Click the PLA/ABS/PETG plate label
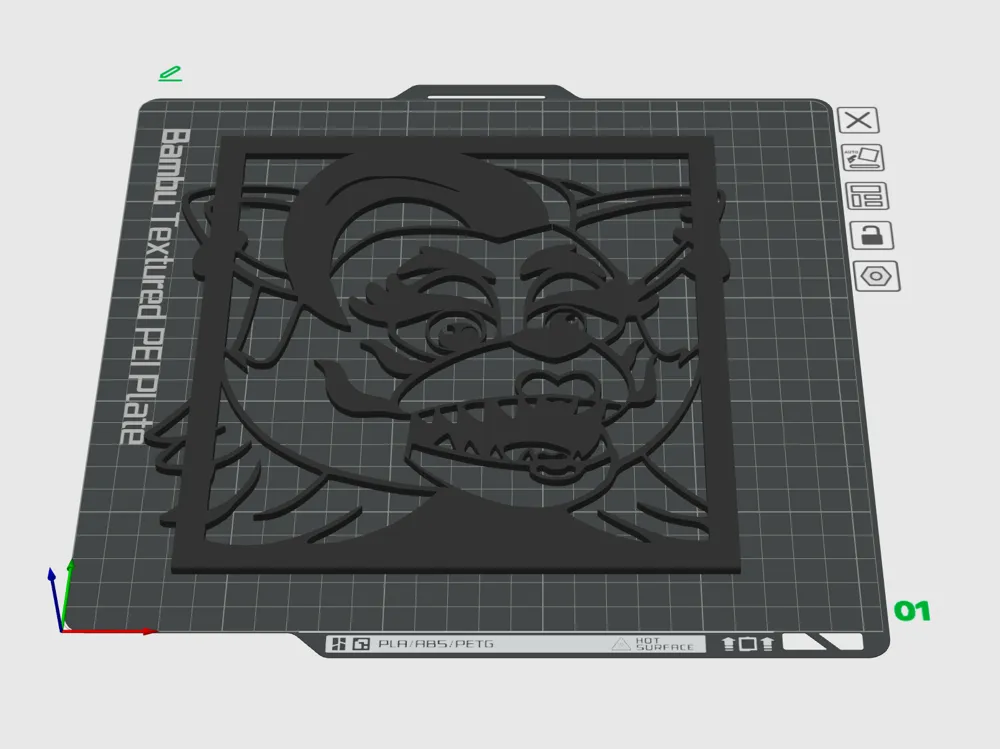The height and width of the screenshot is (749, 1000). click(436, 644)
